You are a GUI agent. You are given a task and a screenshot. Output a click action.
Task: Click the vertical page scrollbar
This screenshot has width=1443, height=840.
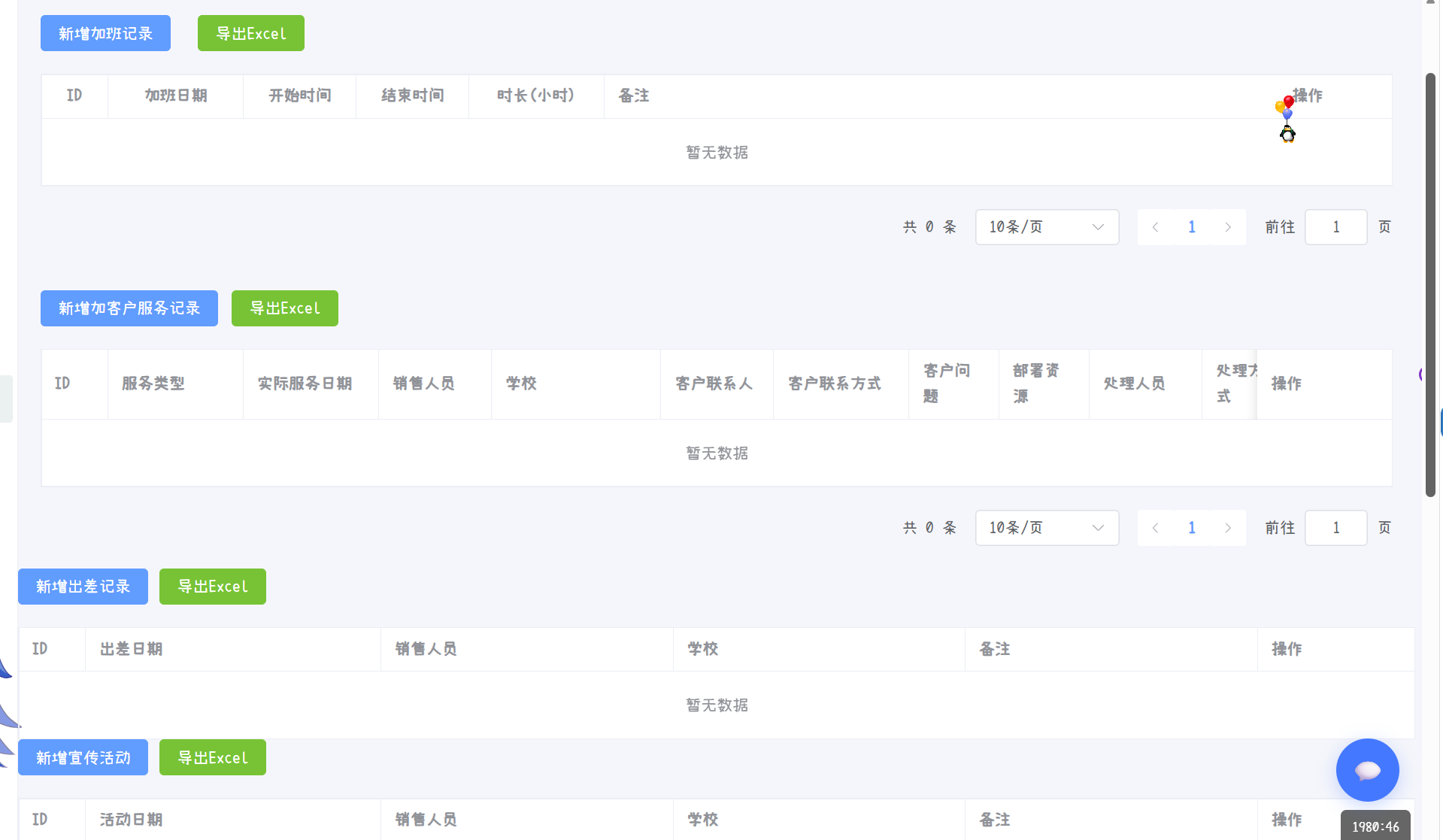click(x=1430, y=284)
